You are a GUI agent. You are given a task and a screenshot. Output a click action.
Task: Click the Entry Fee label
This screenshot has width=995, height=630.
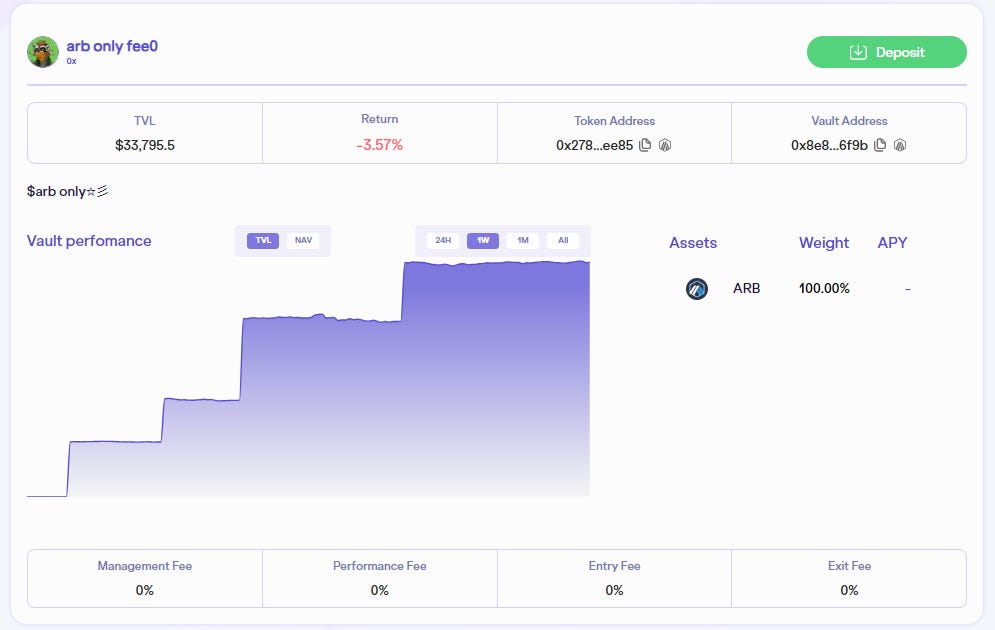(x=614, y=566)
